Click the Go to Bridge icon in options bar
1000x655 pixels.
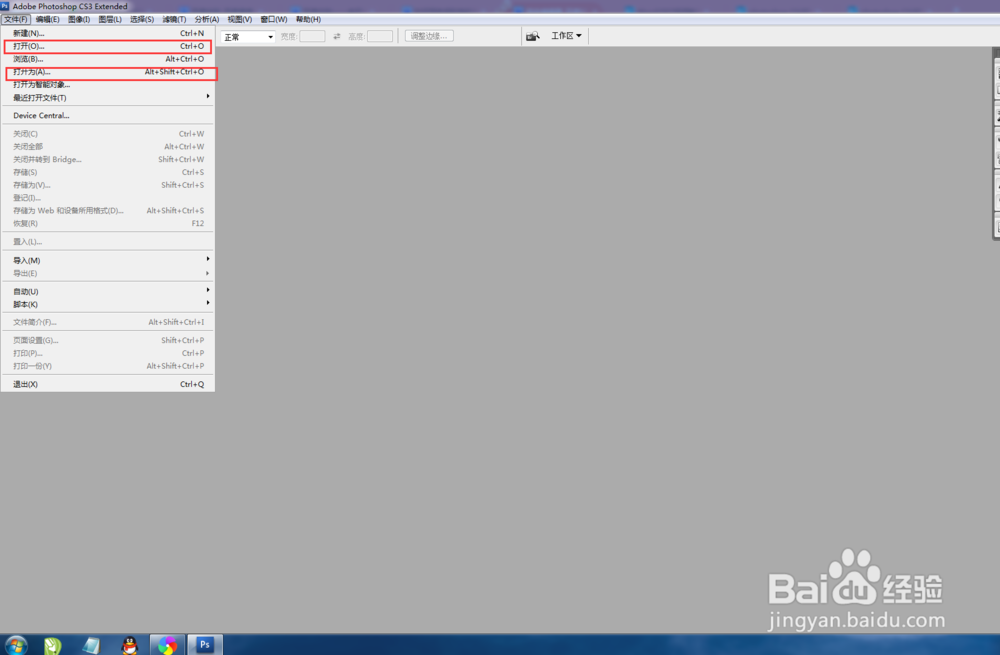[533, 36]
